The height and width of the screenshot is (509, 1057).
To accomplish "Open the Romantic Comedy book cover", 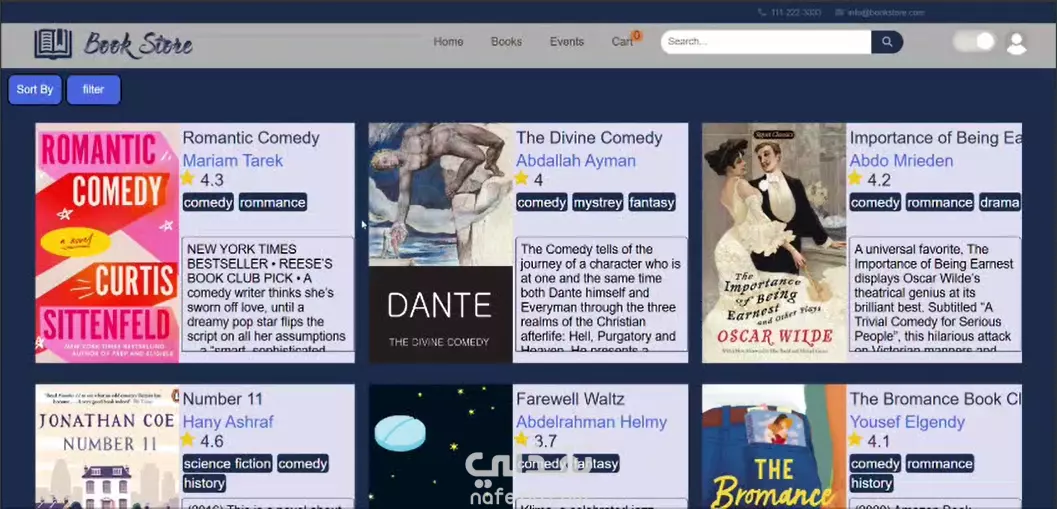I will tap(107, 243).
